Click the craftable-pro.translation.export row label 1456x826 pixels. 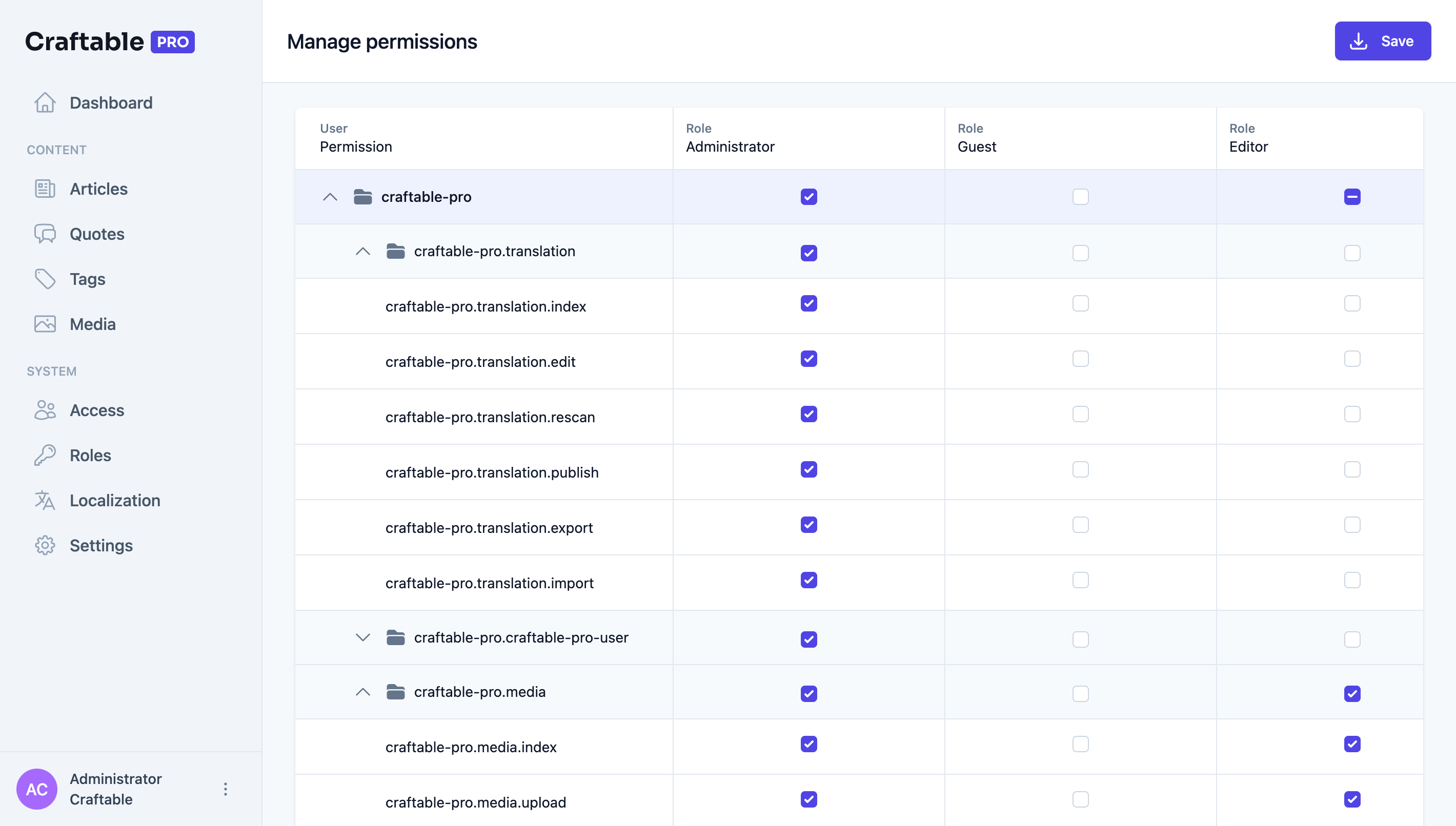pos(489,528)
